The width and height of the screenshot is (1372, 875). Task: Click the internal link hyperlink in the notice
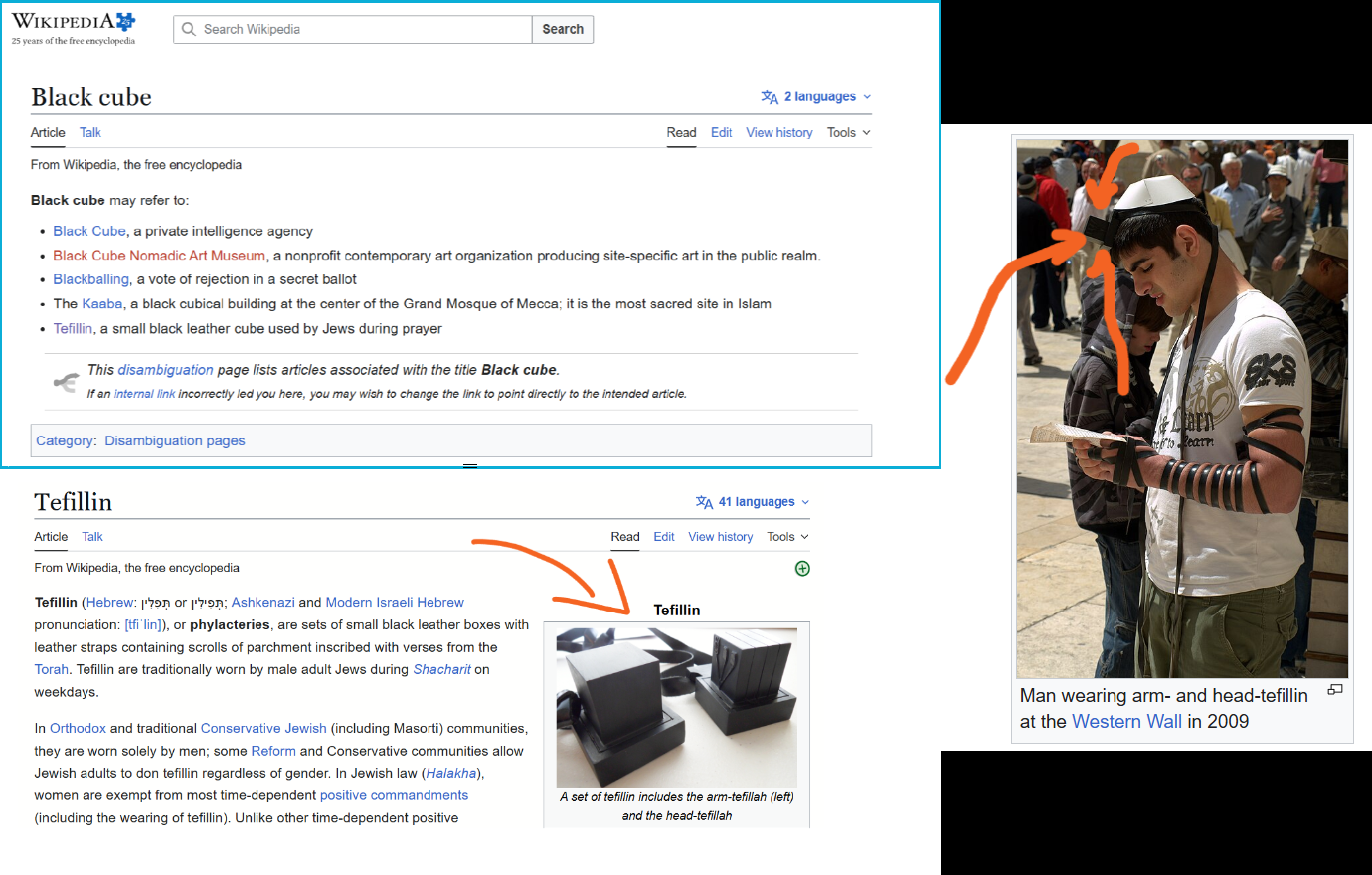144,394
